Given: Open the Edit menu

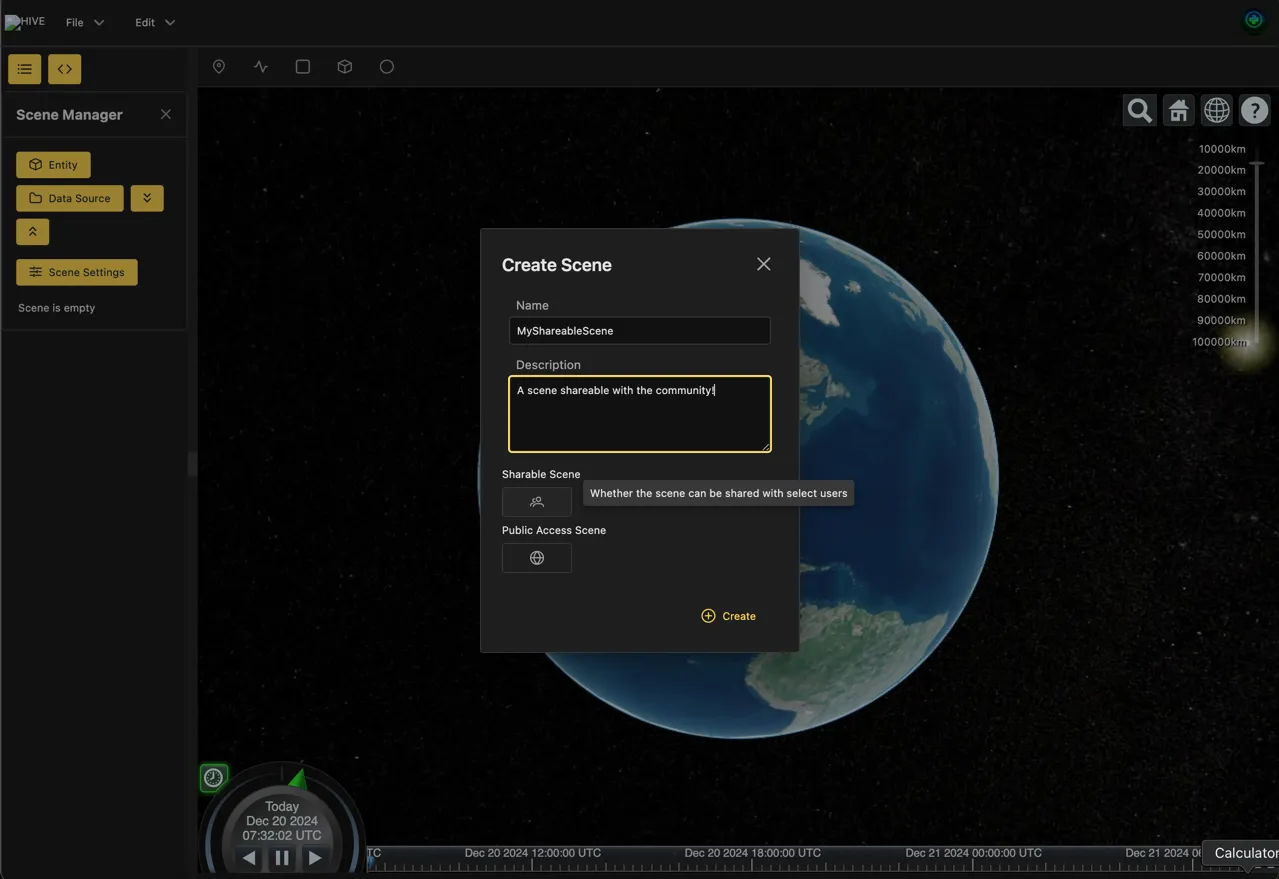Looking at the screenshot, I should (152, 21).
